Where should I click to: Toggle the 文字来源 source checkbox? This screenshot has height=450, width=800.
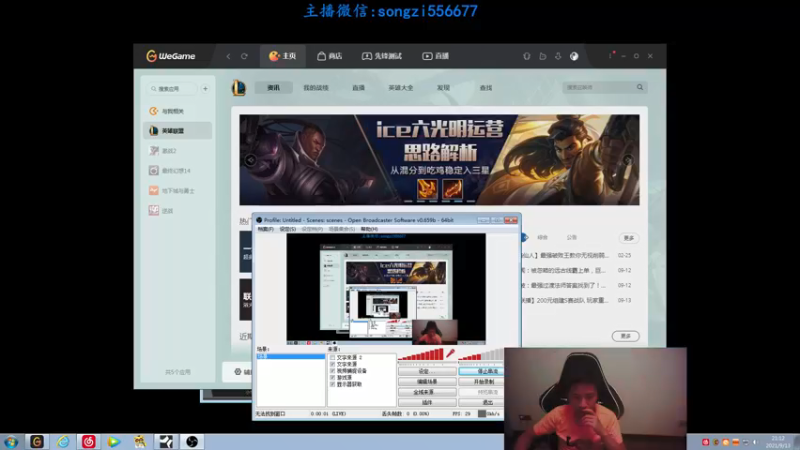click(x=333, y=364)
